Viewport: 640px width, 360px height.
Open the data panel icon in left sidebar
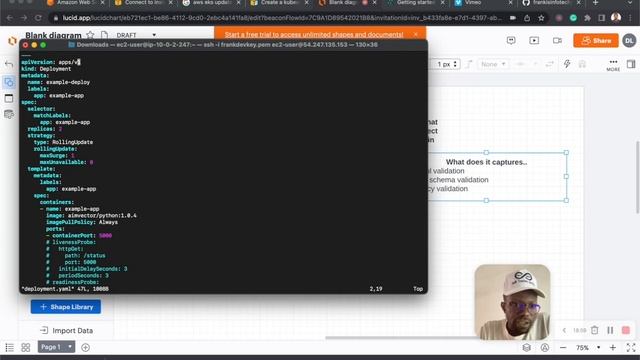click(x=9, y=114)
